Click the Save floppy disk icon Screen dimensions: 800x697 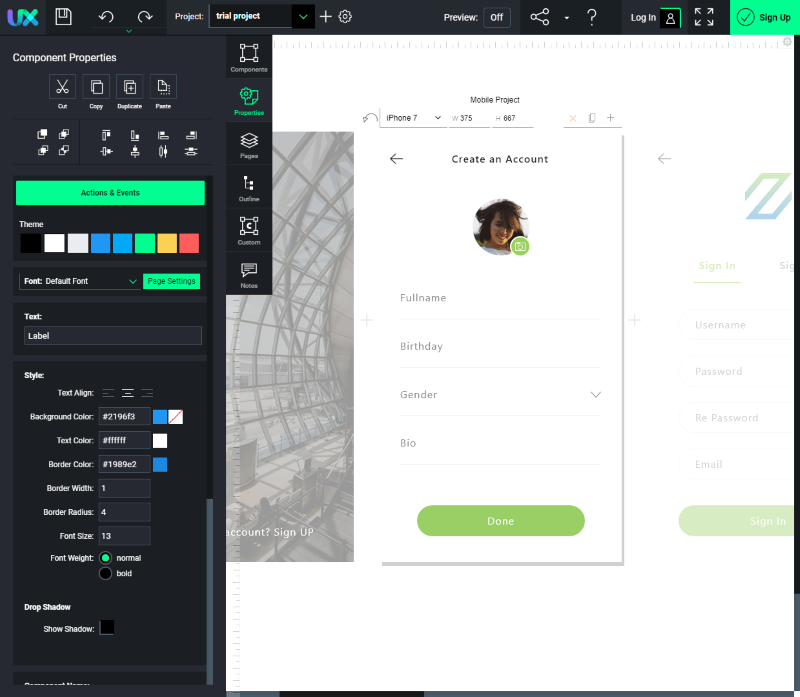click(x=63, y=17)
